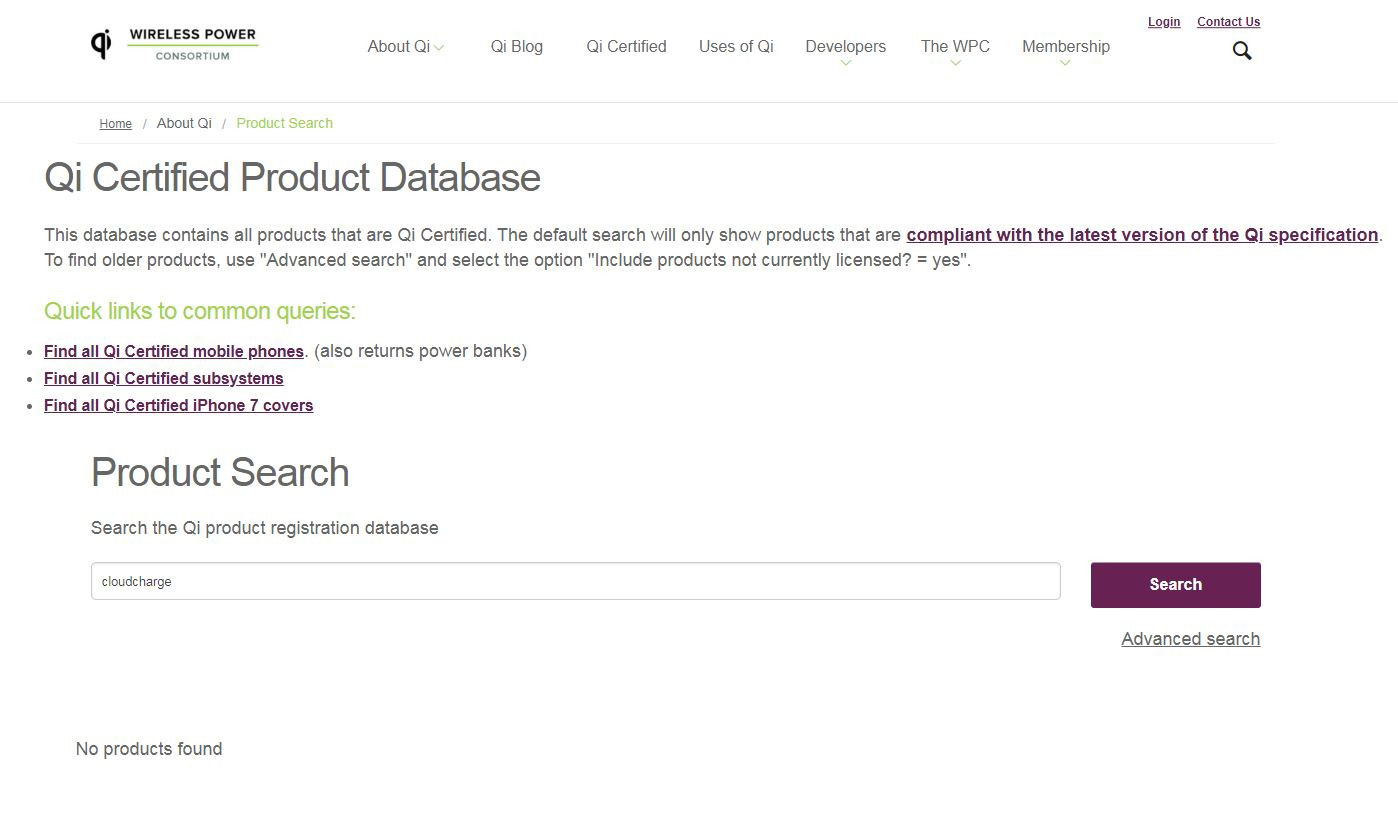Click the About Qi breadcrumb
Screen dimensions: 1398x828
pos(184,123)
